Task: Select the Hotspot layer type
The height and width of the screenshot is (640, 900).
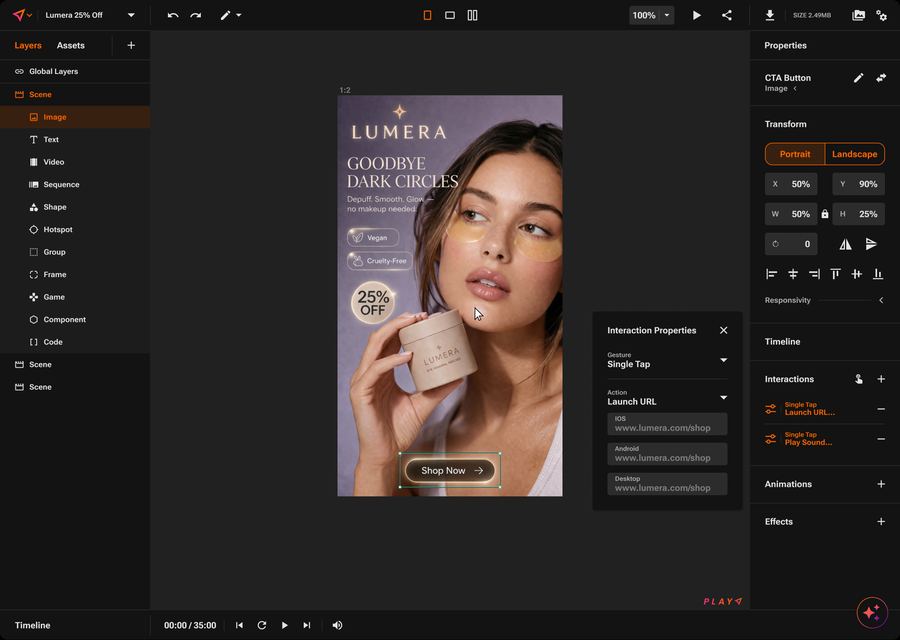Action: pos(75,230)
